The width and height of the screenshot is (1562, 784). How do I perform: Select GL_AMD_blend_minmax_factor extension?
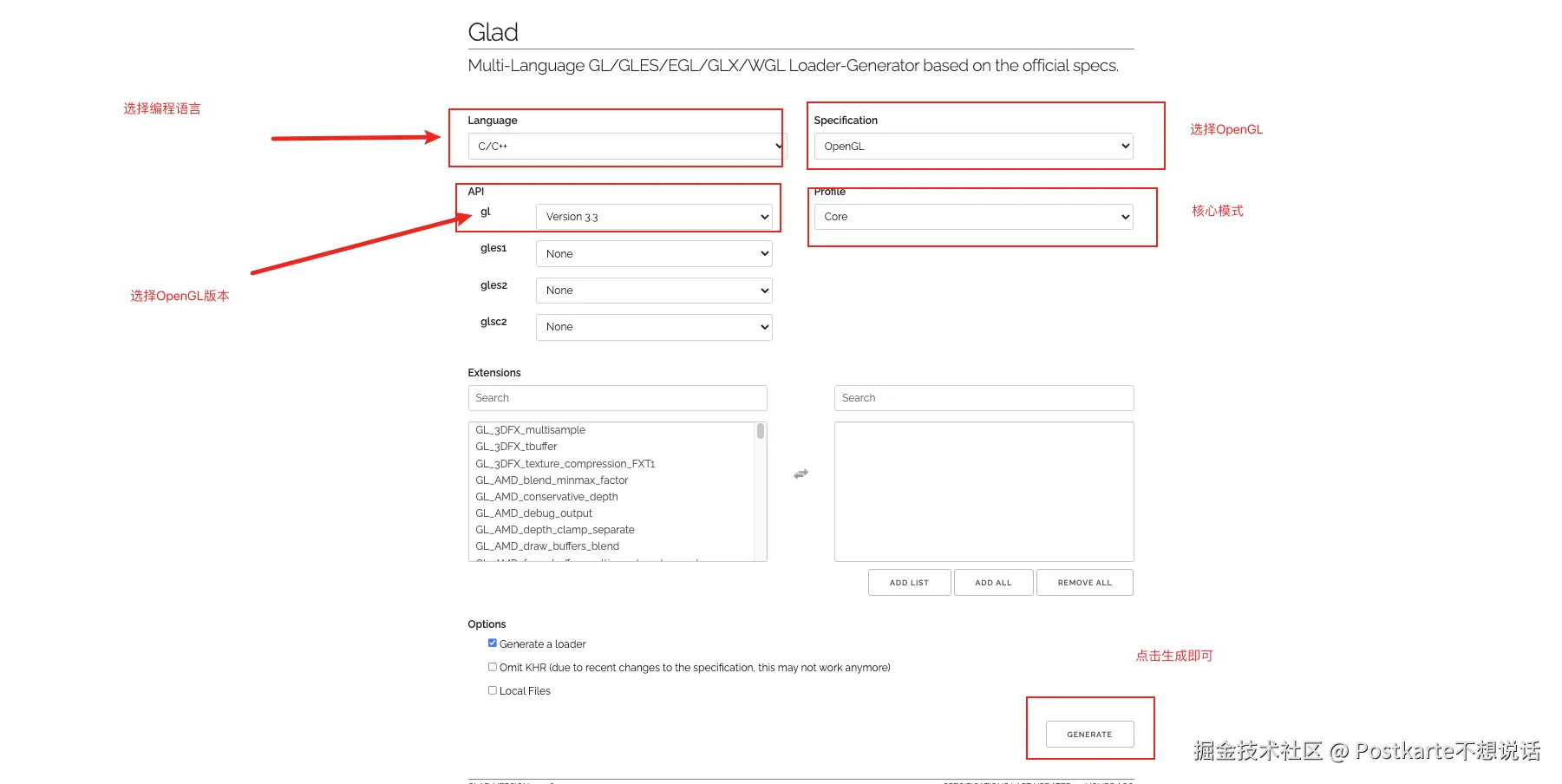pos(552,480)
